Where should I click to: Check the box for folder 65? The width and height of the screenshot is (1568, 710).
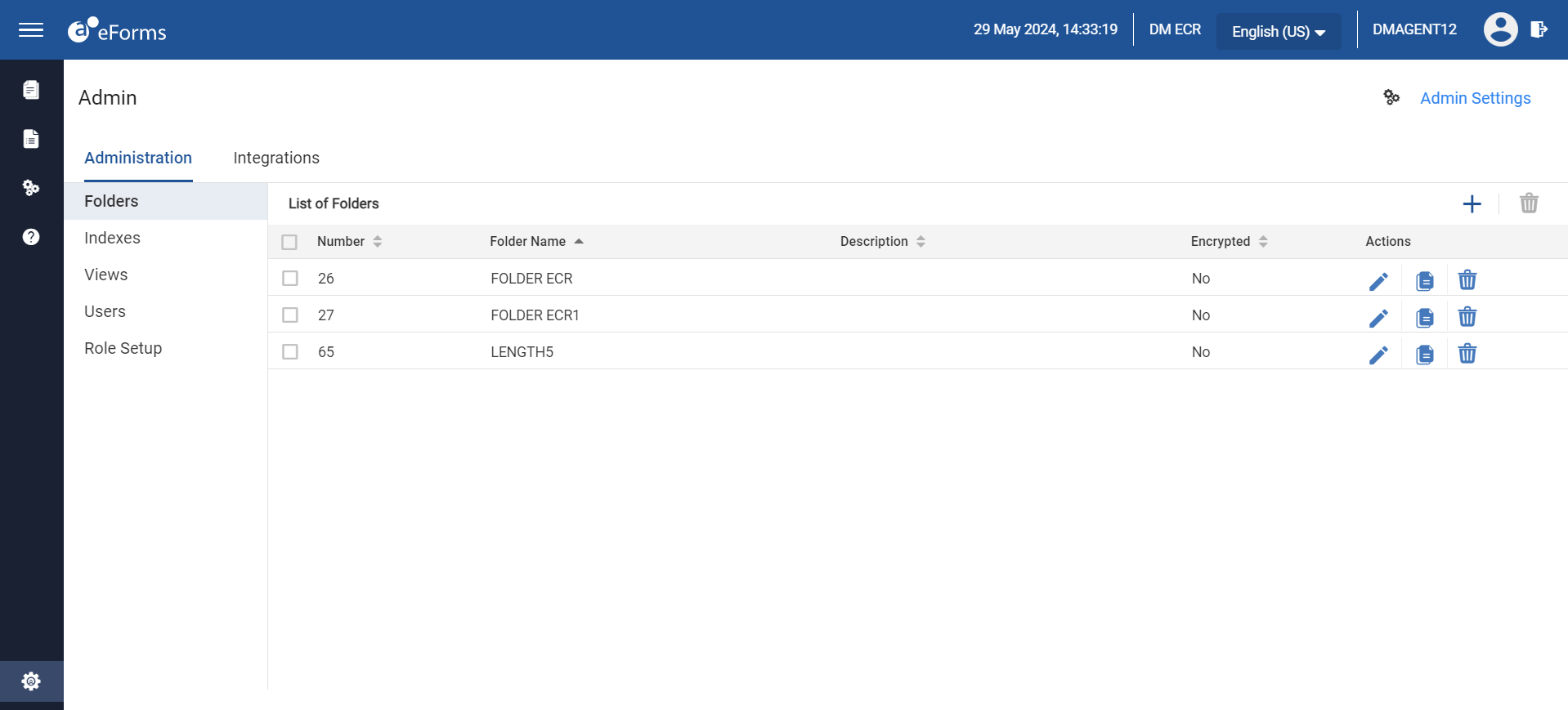coord(290,351)
